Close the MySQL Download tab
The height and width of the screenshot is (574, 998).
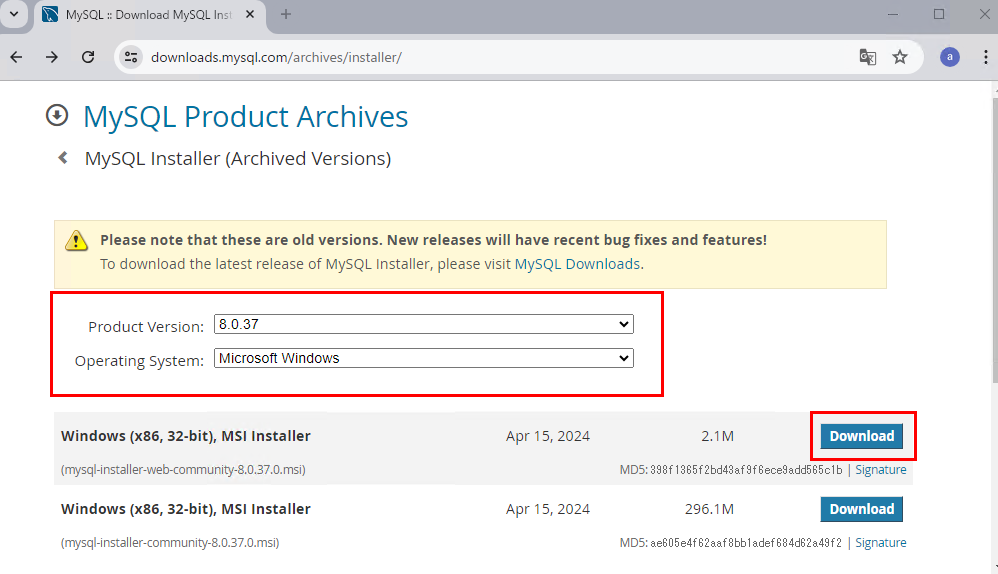pyautogui.click(x=250, y=14)
